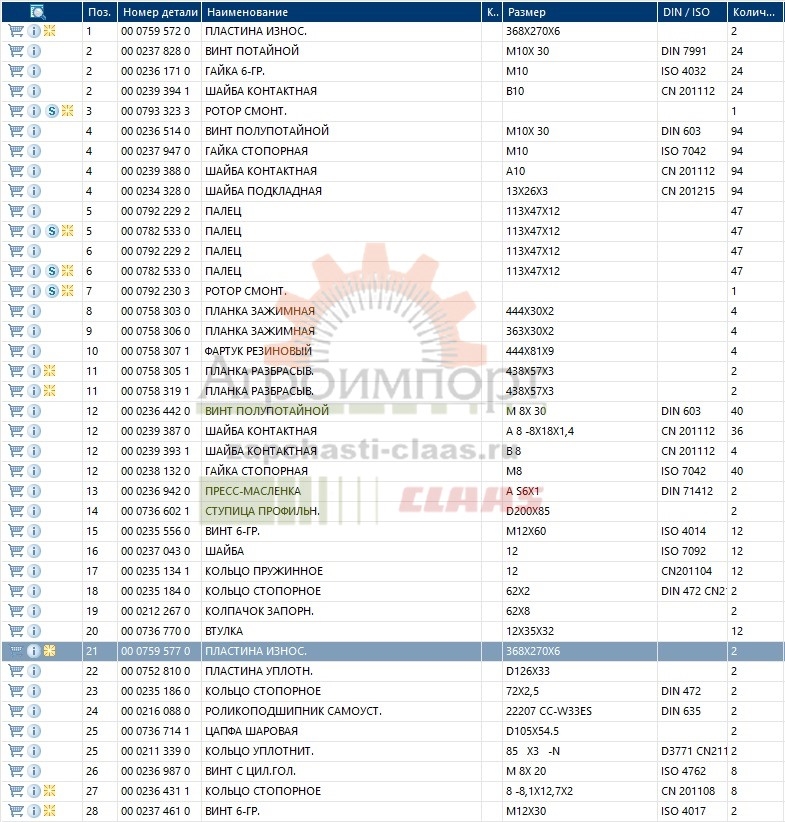This screenshot has width=785, height=822.
Task: Add part 00 0235 184 0 to cart
Action: tap(16, 591)
